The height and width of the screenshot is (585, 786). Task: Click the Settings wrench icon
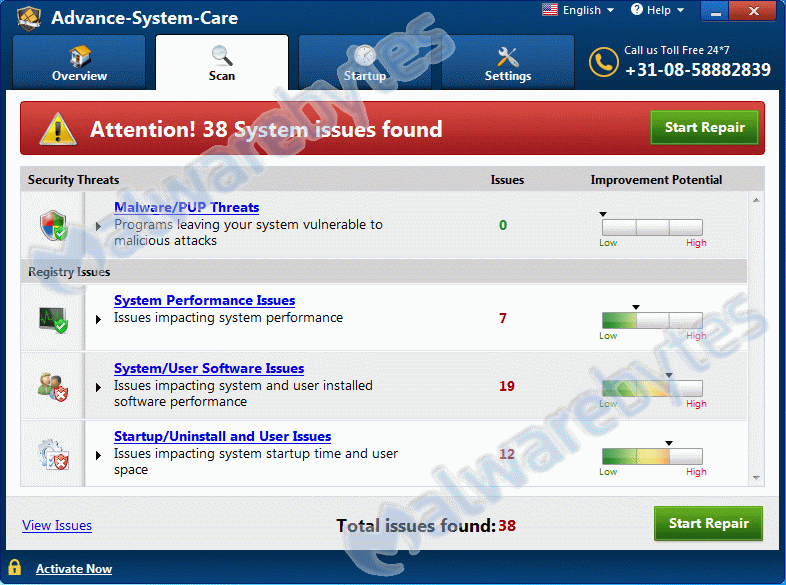click(507, 57)
